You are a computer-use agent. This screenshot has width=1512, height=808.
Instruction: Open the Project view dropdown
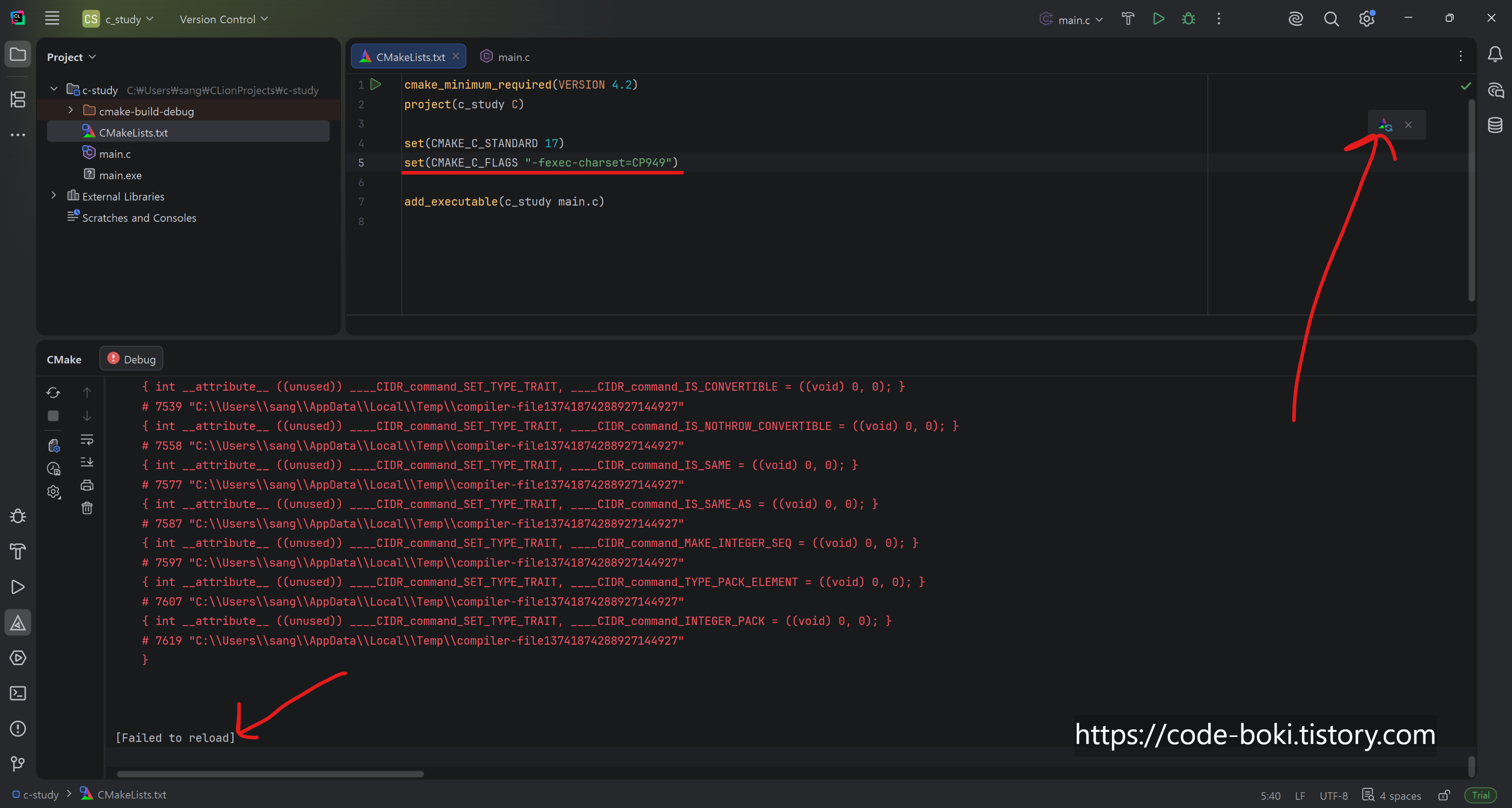(71, 57)
